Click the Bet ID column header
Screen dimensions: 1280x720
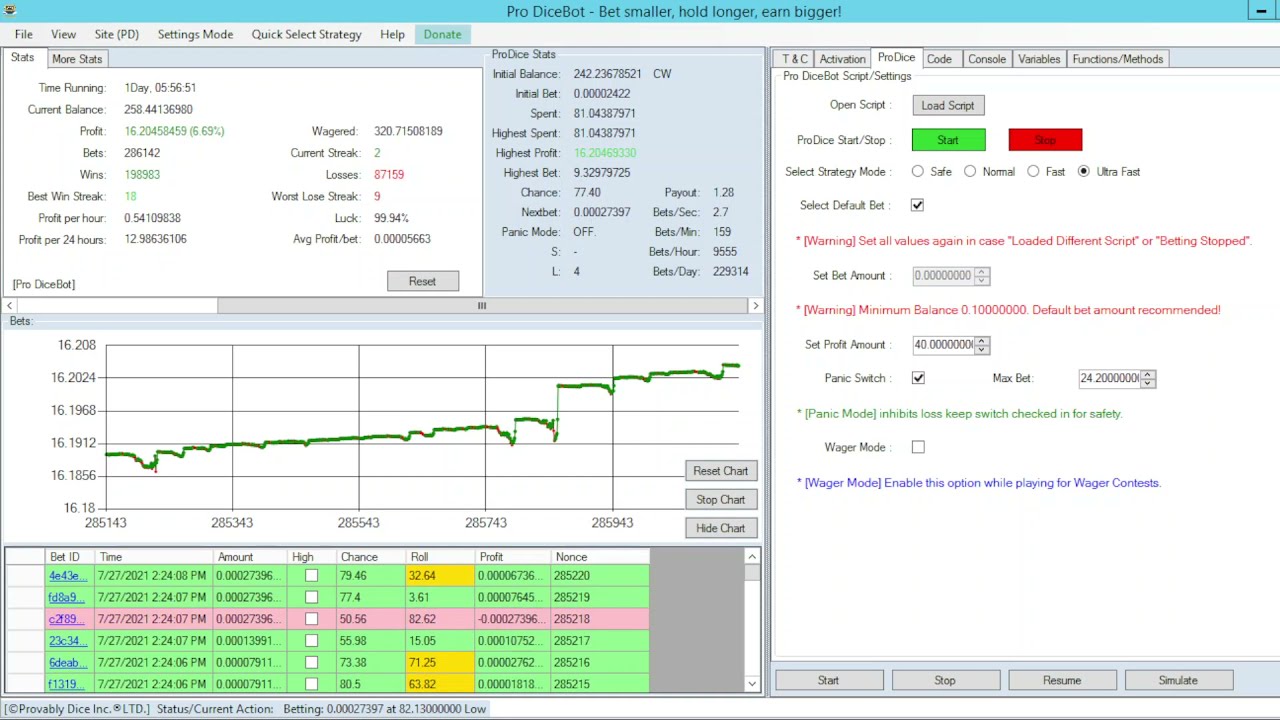[70, 557]
